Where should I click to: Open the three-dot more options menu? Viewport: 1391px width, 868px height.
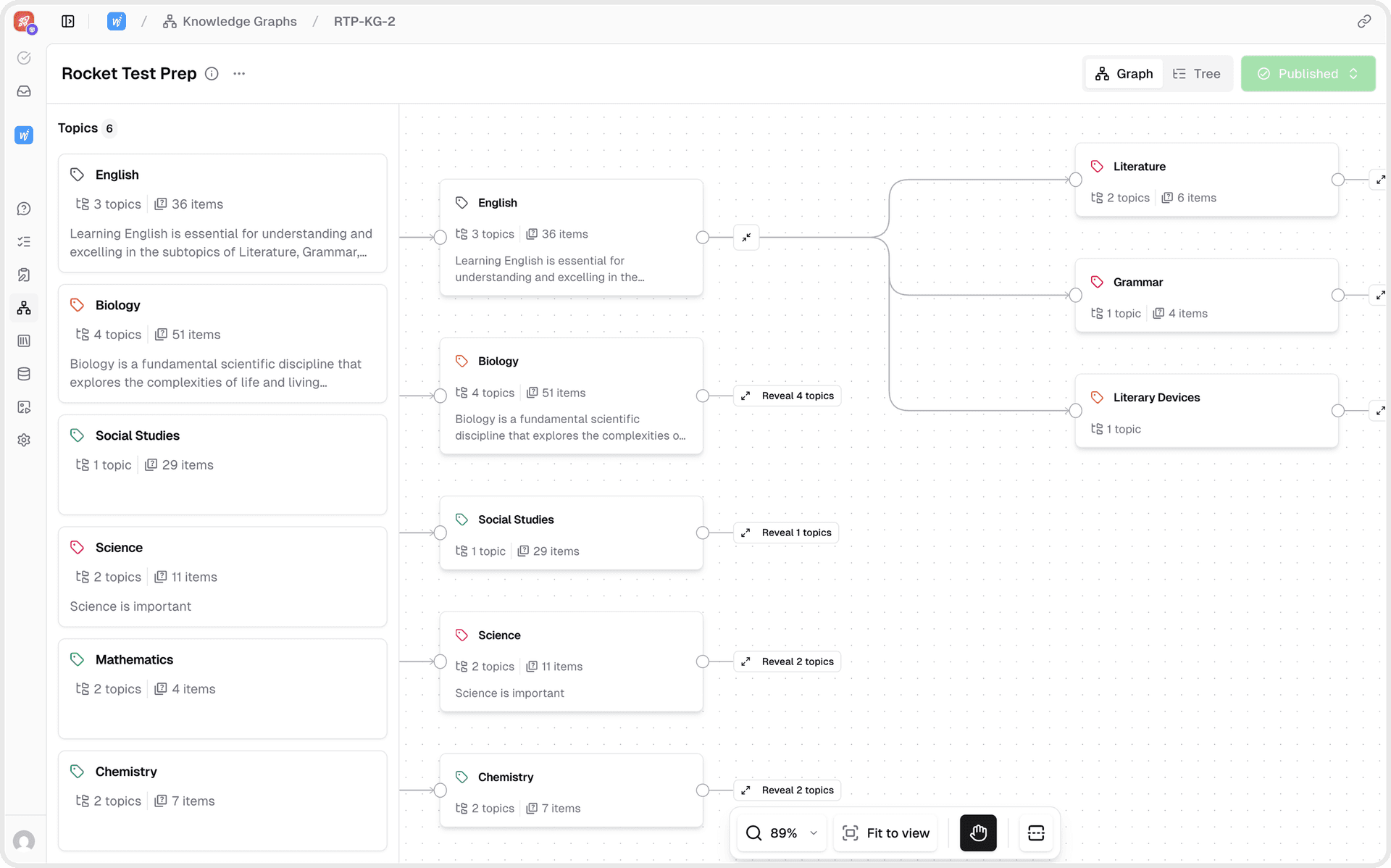pos(239,74)
